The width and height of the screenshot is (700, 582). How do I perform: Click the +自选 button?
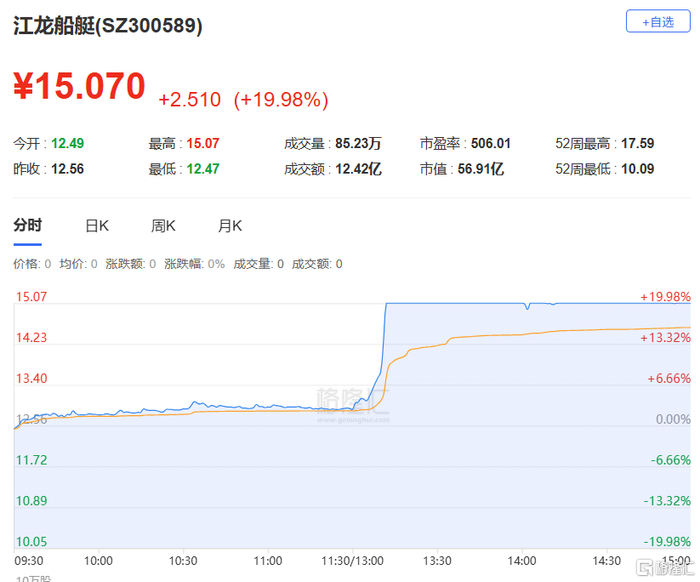tap(658, 21)
